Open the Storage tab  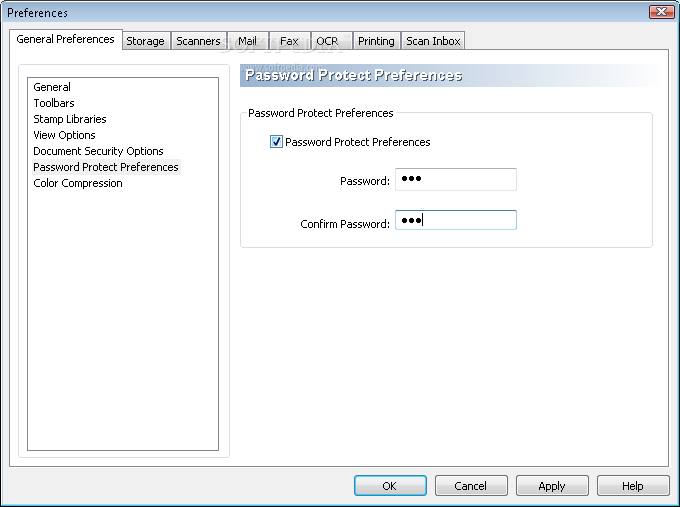click(x=146, y=41)
